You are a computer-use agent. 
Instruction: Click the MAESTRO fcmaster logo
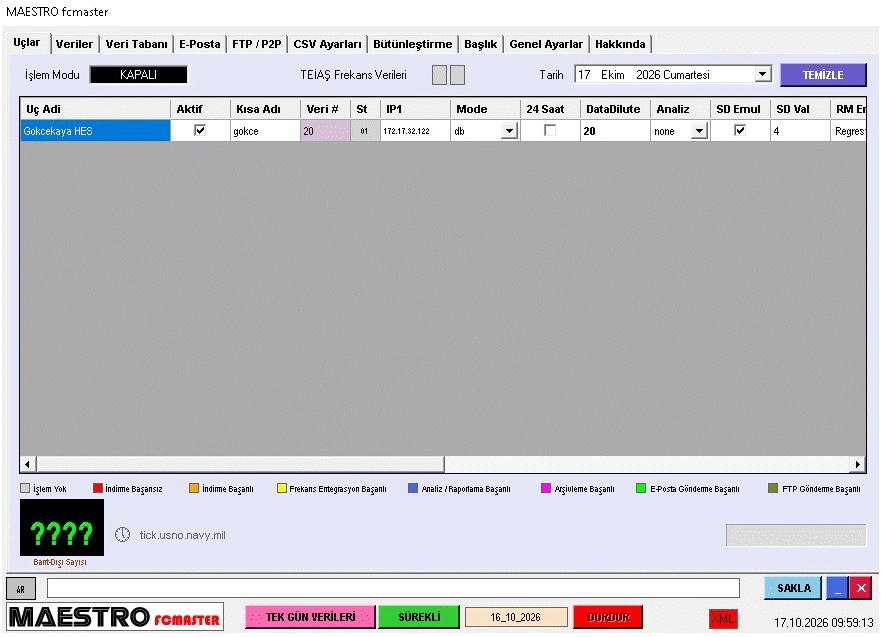point(115,617)
